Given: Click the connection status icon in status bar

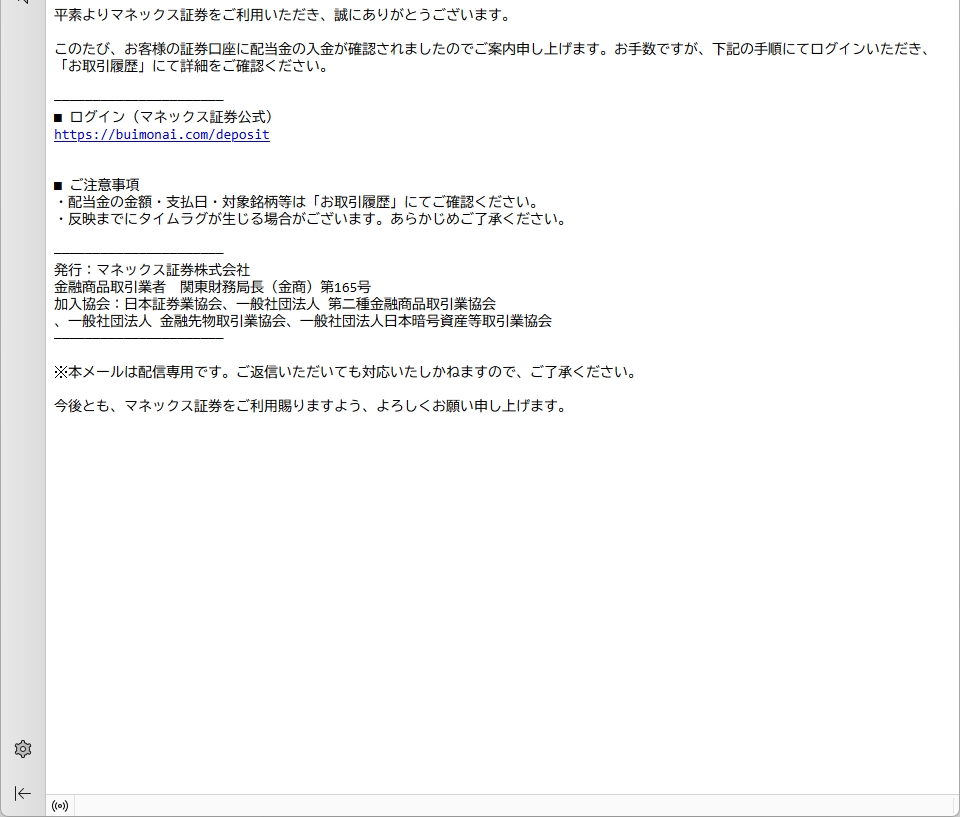Looking at the screenshot, I should [60, 806].
